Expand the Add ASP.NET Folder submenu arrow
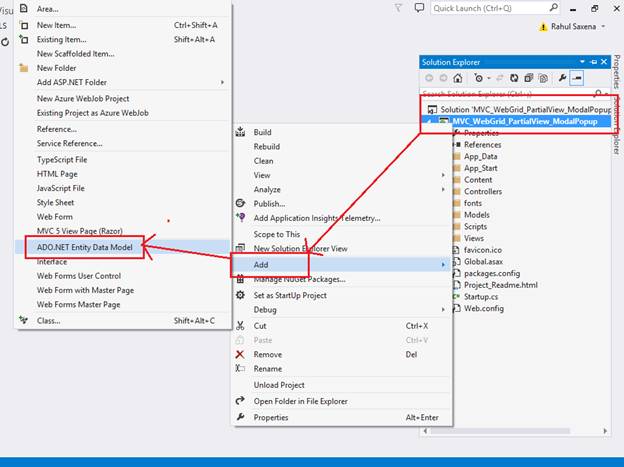 coord(222,82)
